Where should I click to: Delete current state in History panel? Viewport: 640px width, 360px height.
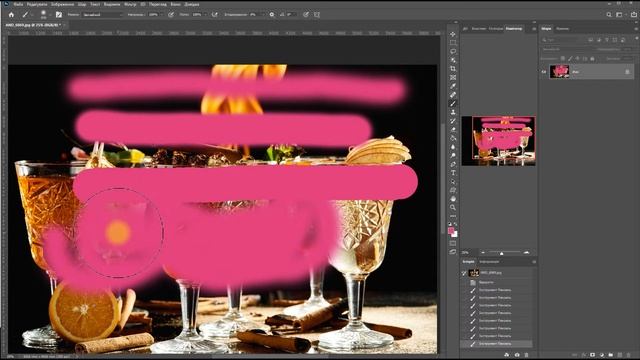click(x=527, y=355)
